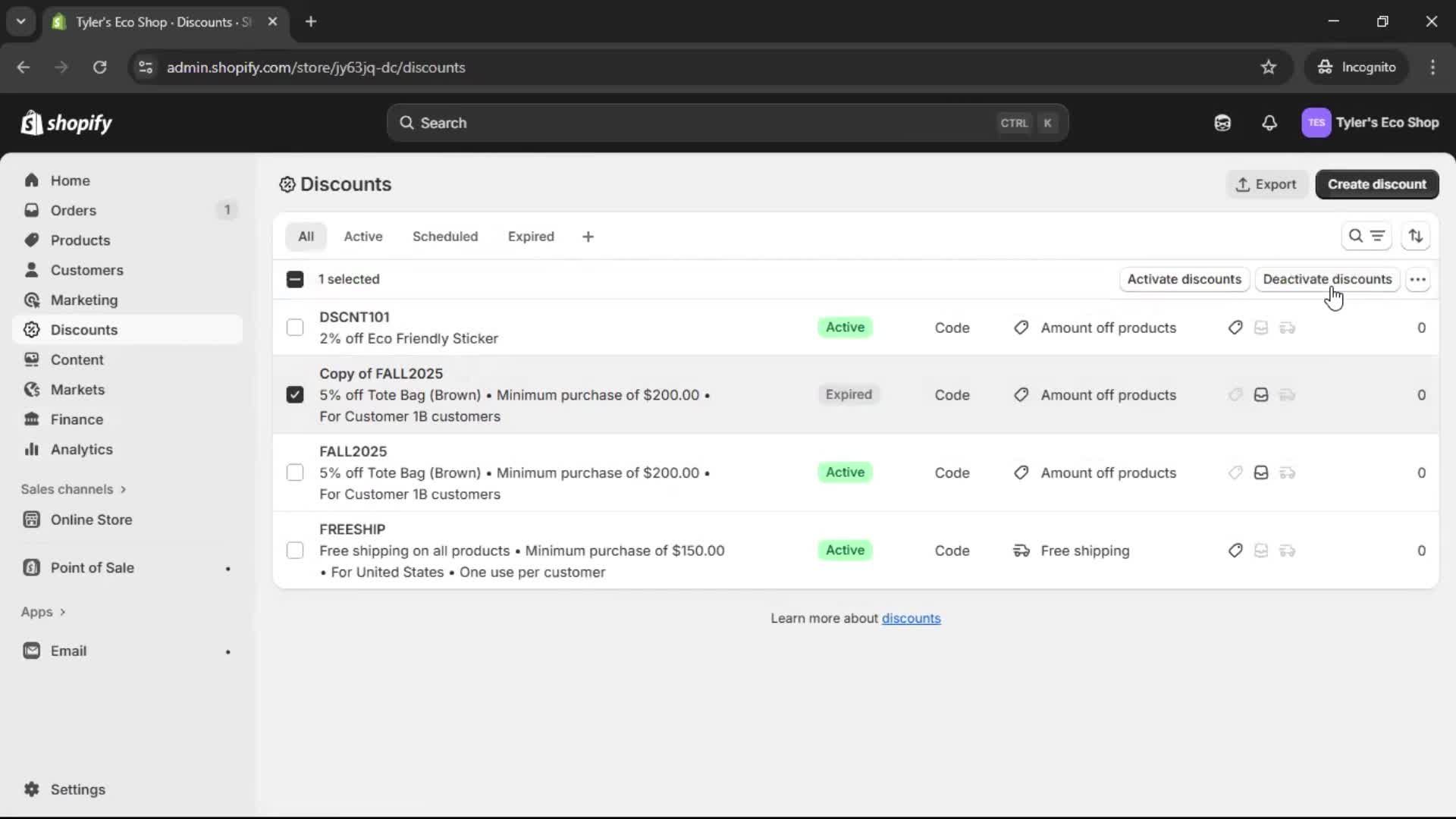
Task: Click inside the Search field
Action: tap(682, 122)
